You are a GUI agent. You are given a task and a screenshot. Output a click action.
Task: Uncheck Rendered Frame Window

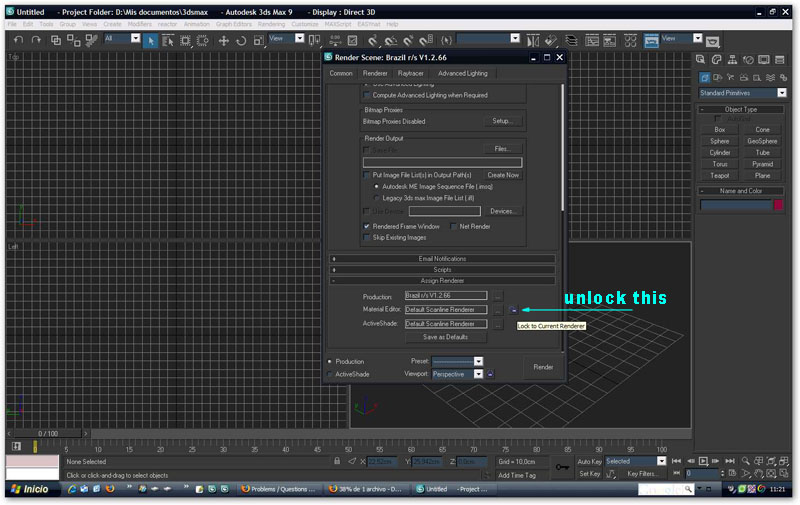[366, 226]
